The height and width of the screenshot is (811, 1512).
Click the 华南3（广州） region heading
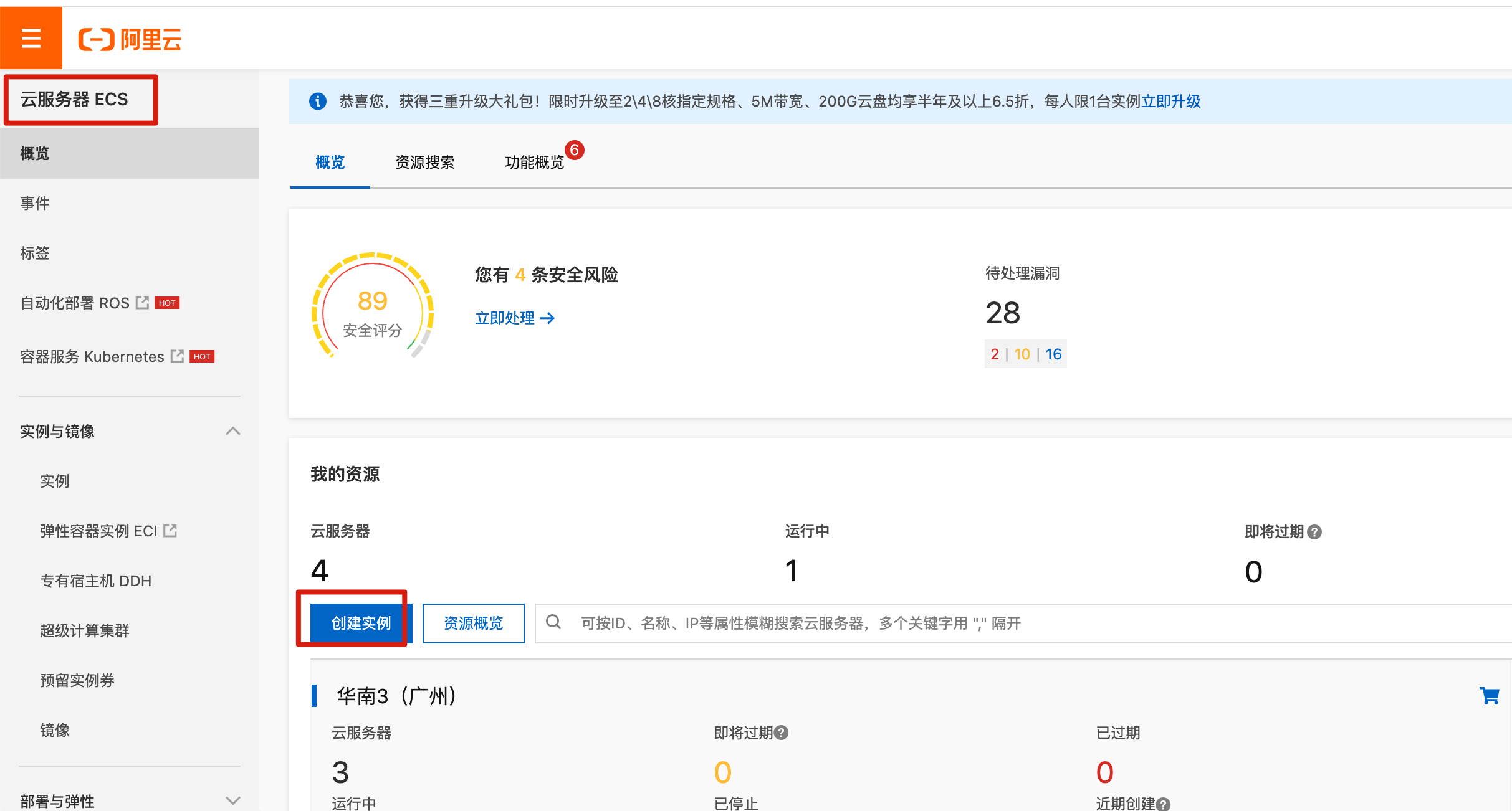point(396,696)
